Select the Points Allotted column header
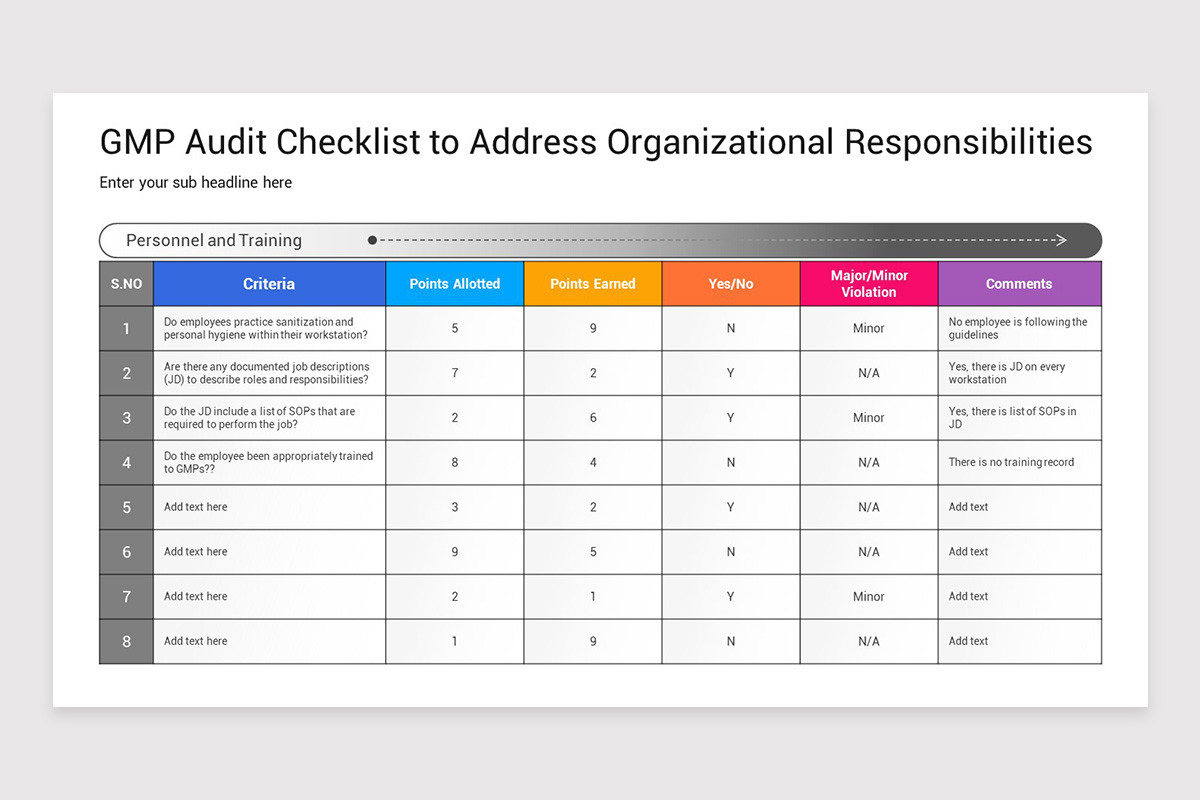1200x800 pixels. pos(454,284)
